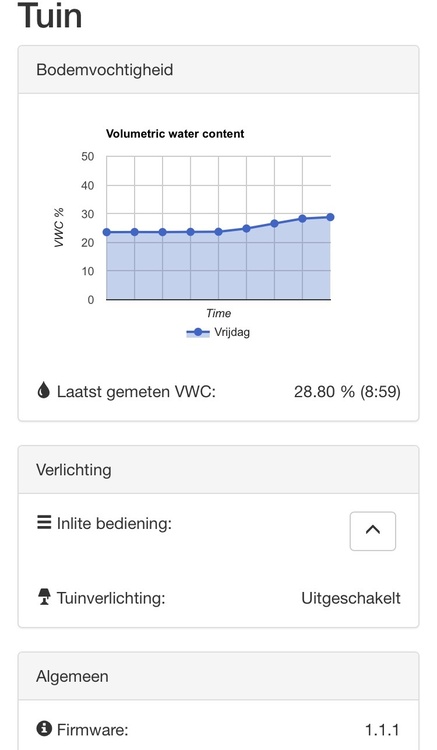
Task: Click the Volumetric water content chart title
Action: (175, 134)
